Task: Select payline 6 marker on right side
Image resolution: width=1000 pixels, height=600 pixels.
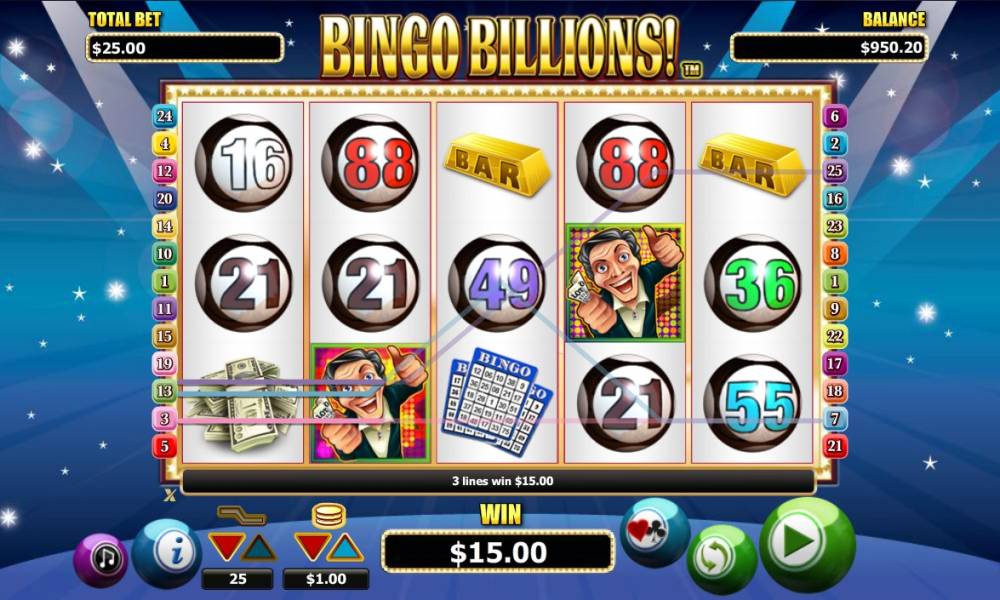Action: point(835,116)
